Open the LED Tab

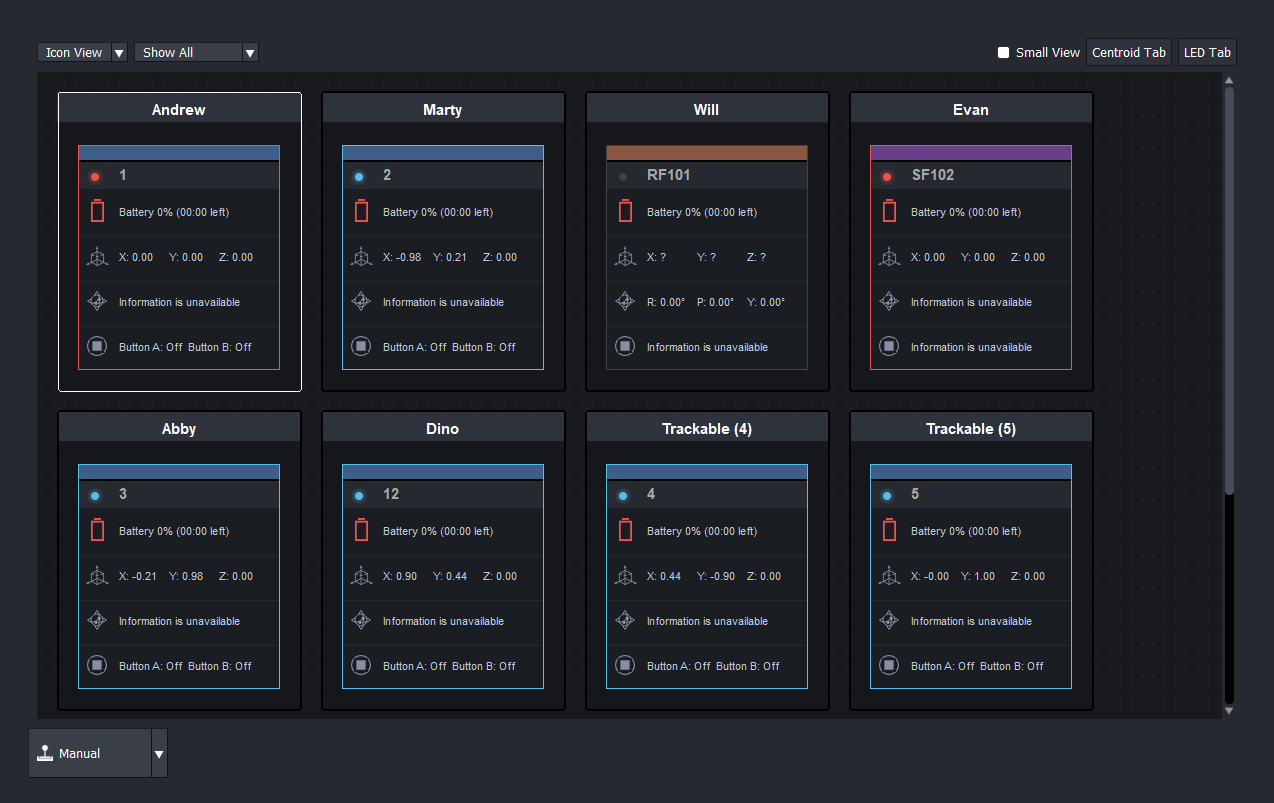[1207, 52]
